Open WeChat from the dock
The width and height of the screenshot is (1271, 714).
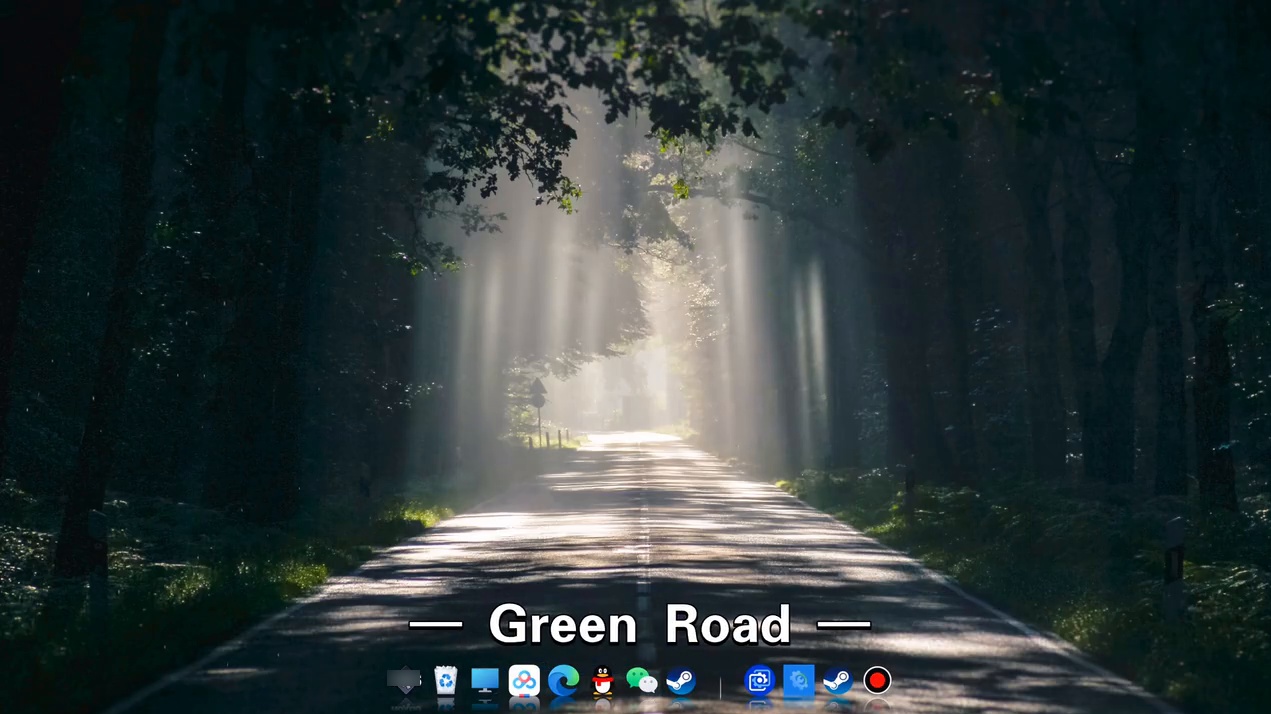point(641,681)
